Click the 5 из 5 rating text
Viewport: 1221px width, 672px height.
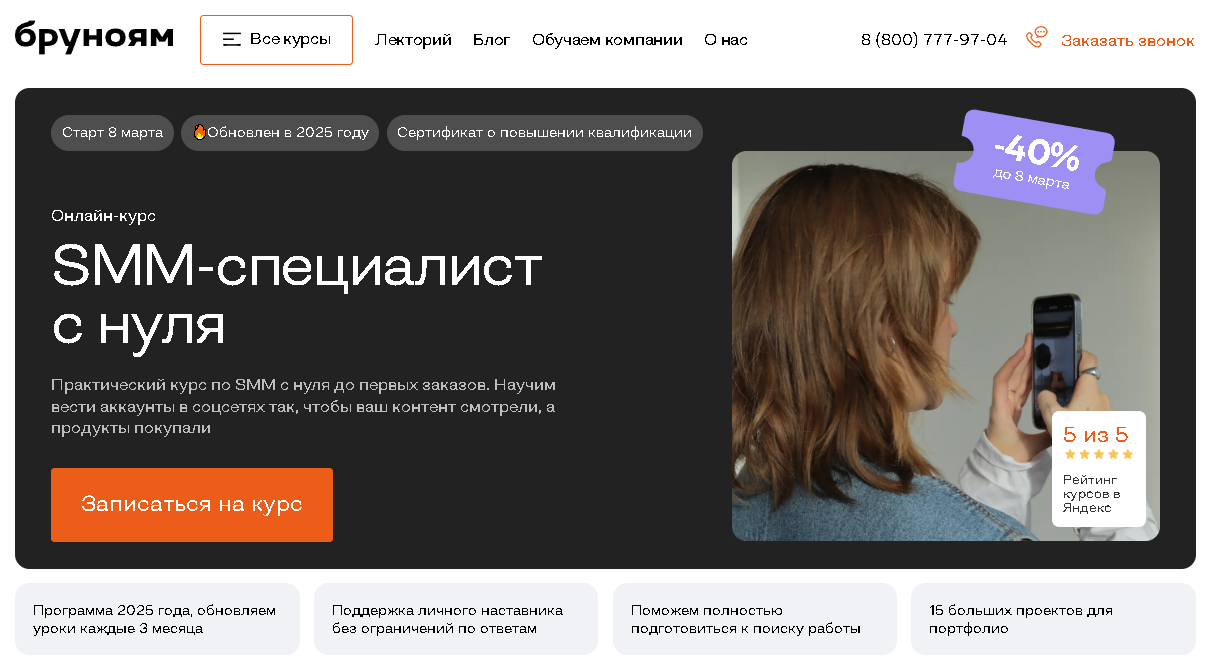1095,434
